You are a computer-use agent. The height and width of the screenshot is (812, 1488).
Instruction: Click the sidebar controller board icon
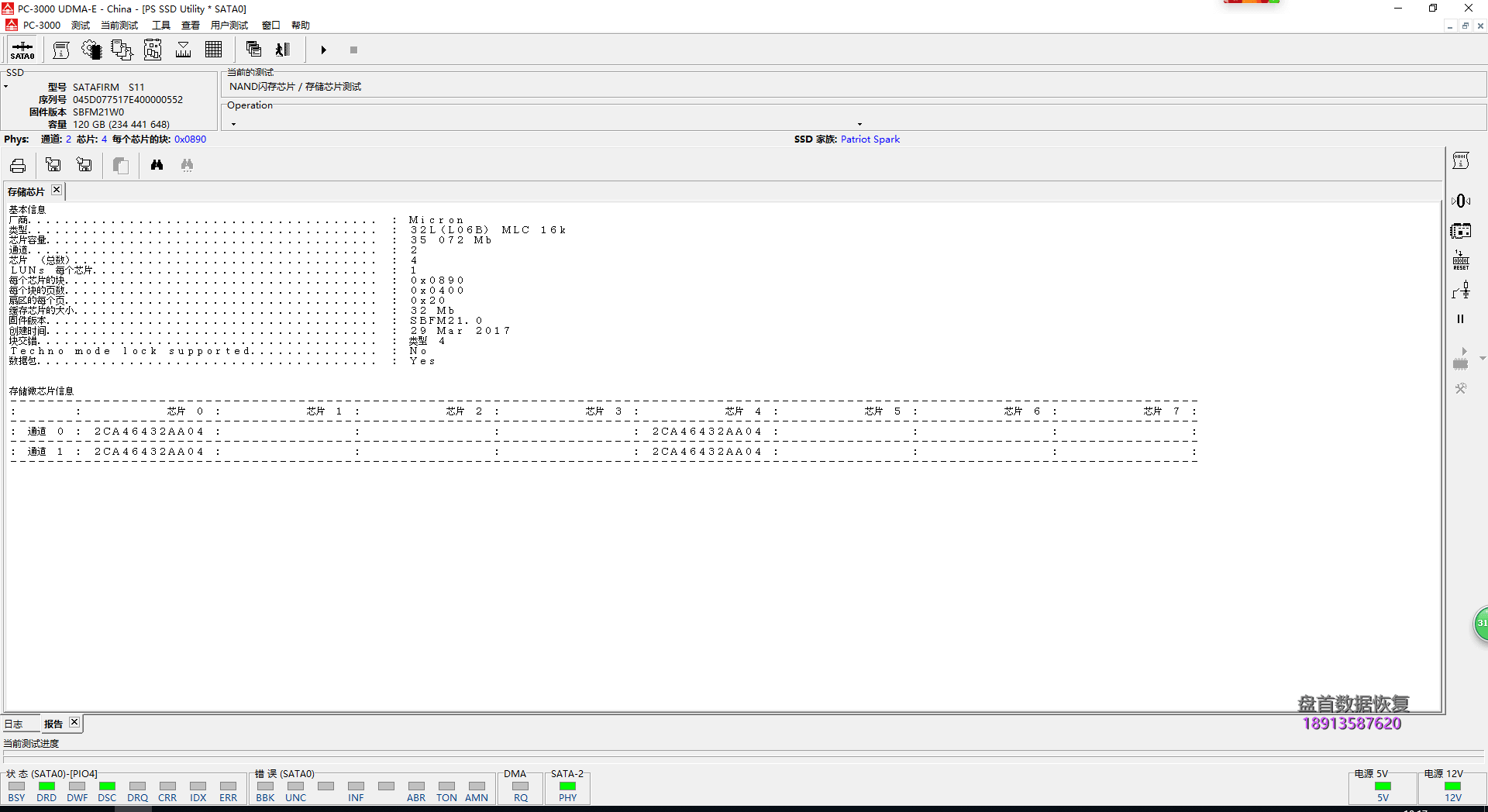1461,231
